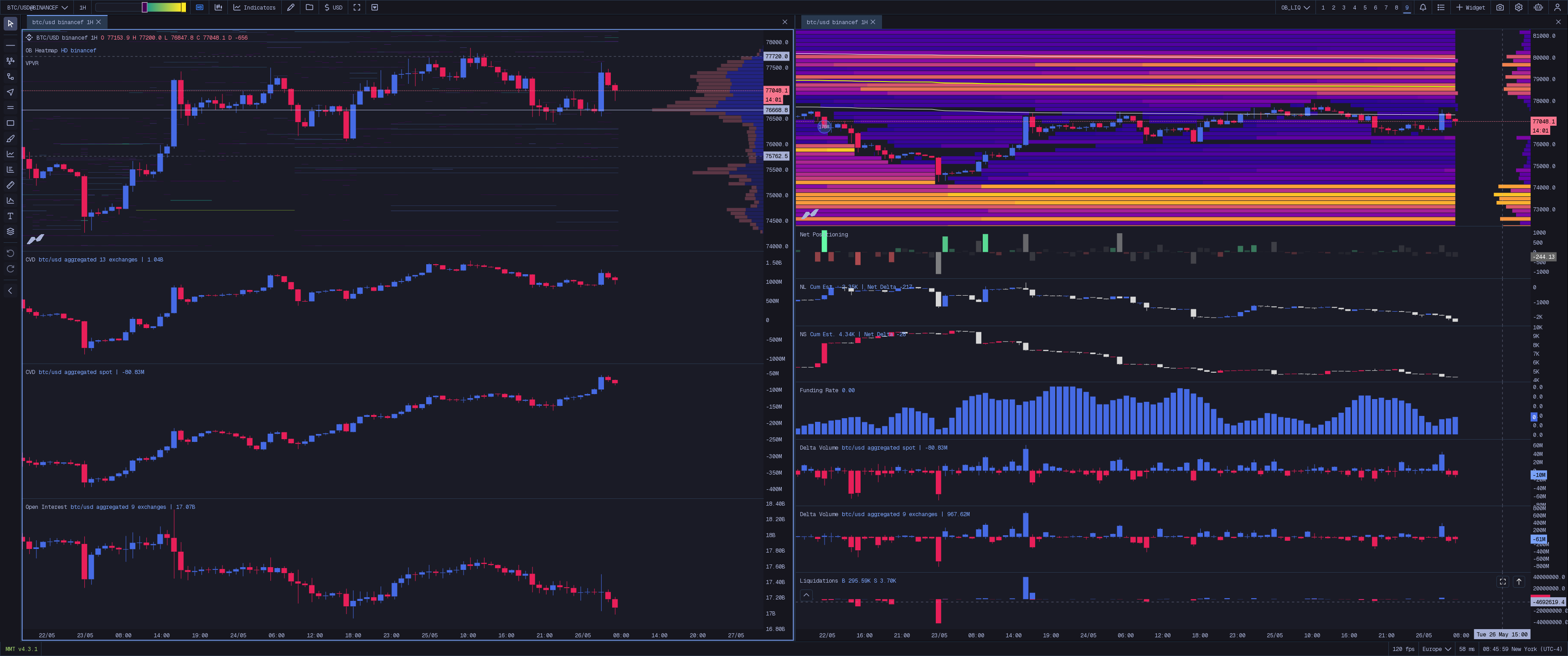Collapse the Liquidations pane chevron
1568x656 pixels.
[806, 595]
